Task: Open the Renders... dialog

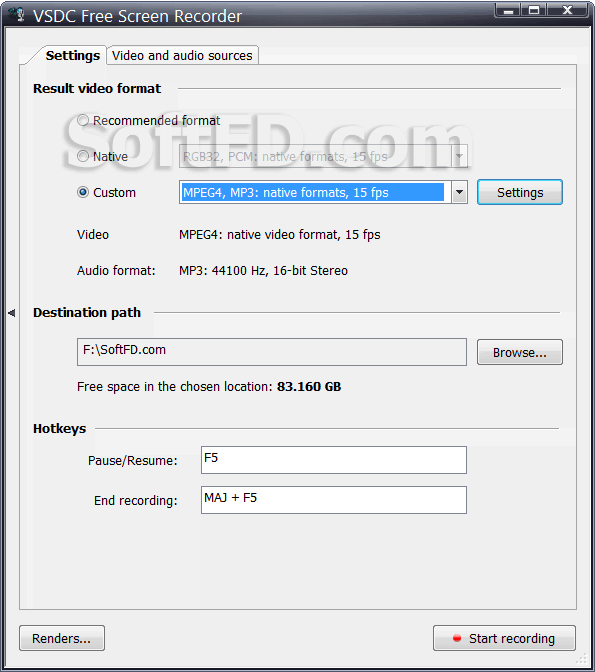Action: pos(62,638)
